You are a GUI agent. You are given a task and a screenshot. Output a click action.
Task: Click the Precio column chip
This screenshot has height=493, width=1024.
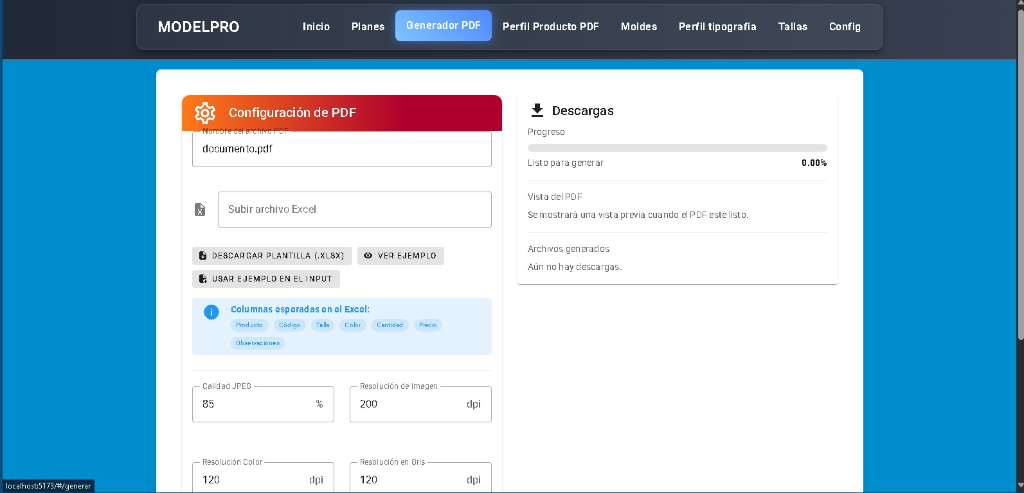click(428, 325)
